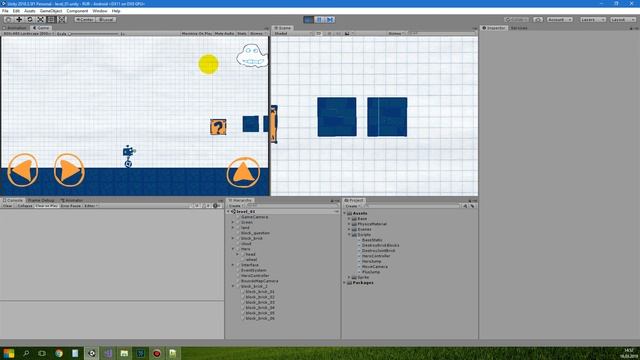640x360 pixels.
Task: Toggle Maximize On Play
Action: (196, 33)
